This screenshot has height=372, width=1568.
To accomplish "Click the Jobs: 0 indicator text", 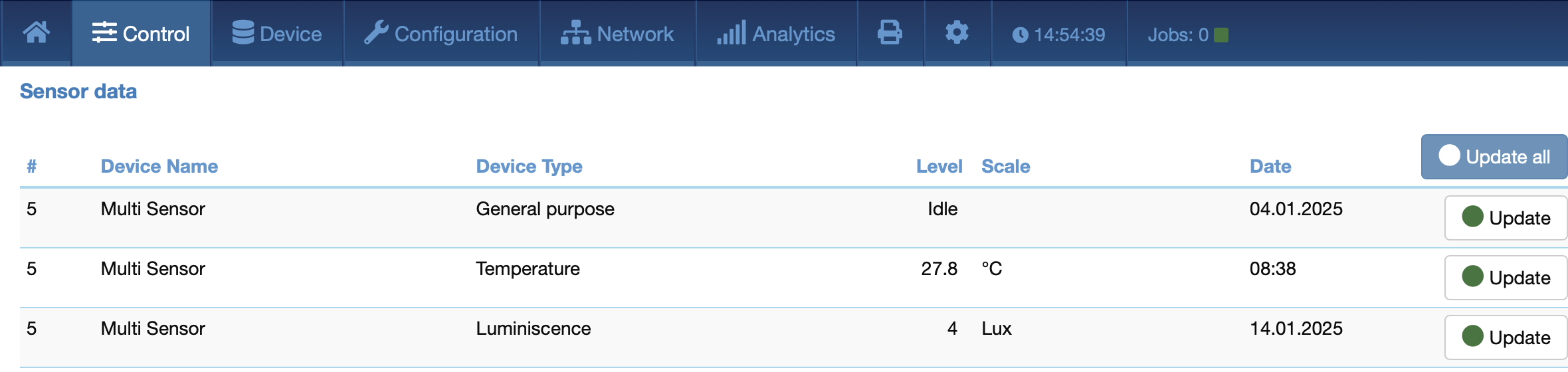I will (1178, 35).
